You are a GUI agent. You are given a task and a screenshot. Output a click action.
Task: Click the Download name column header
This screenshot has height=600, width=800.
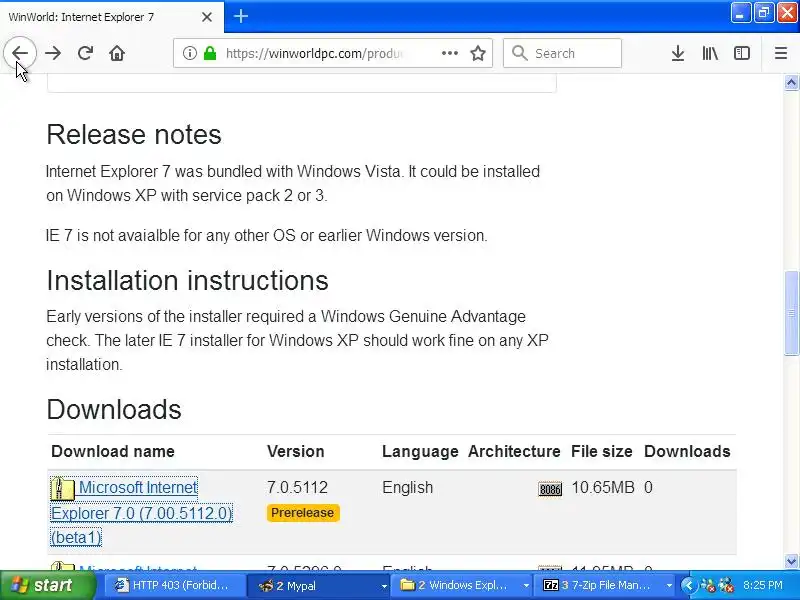tap(113, 451)
